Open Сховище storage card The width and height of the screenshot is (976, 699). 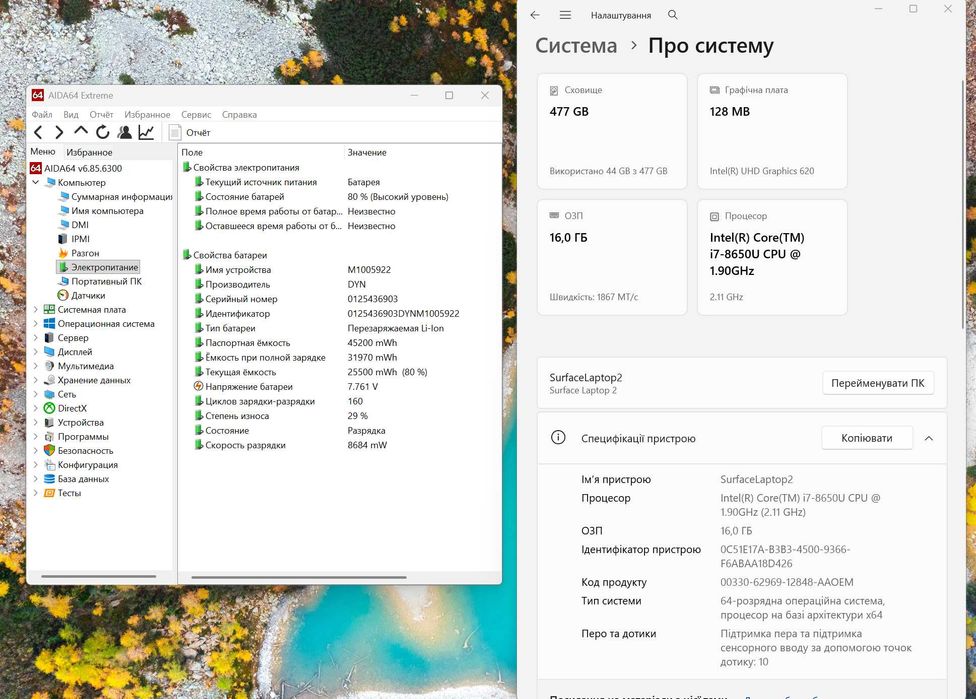612,131
